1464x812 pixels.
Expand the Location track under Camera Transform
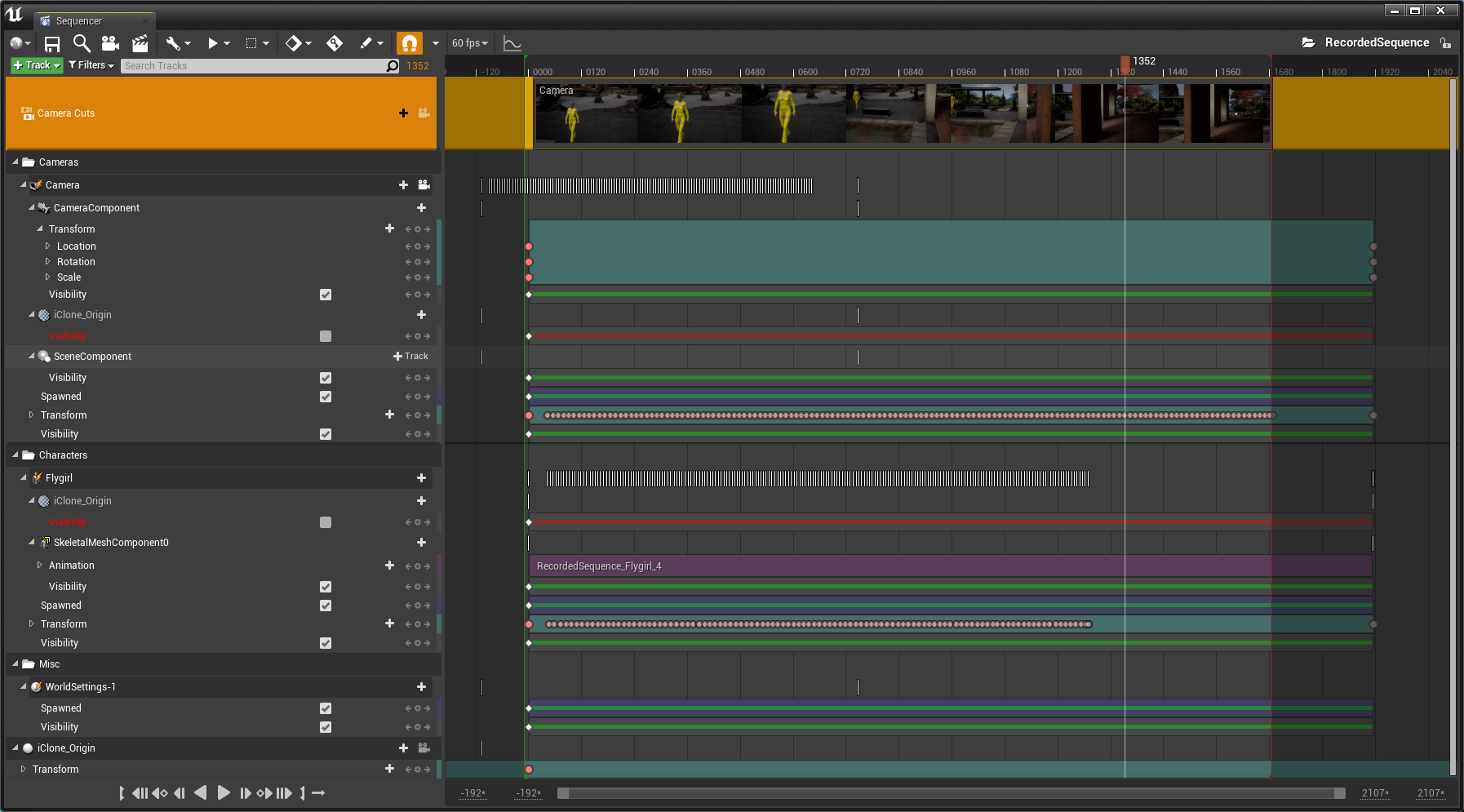click(48, 246)
